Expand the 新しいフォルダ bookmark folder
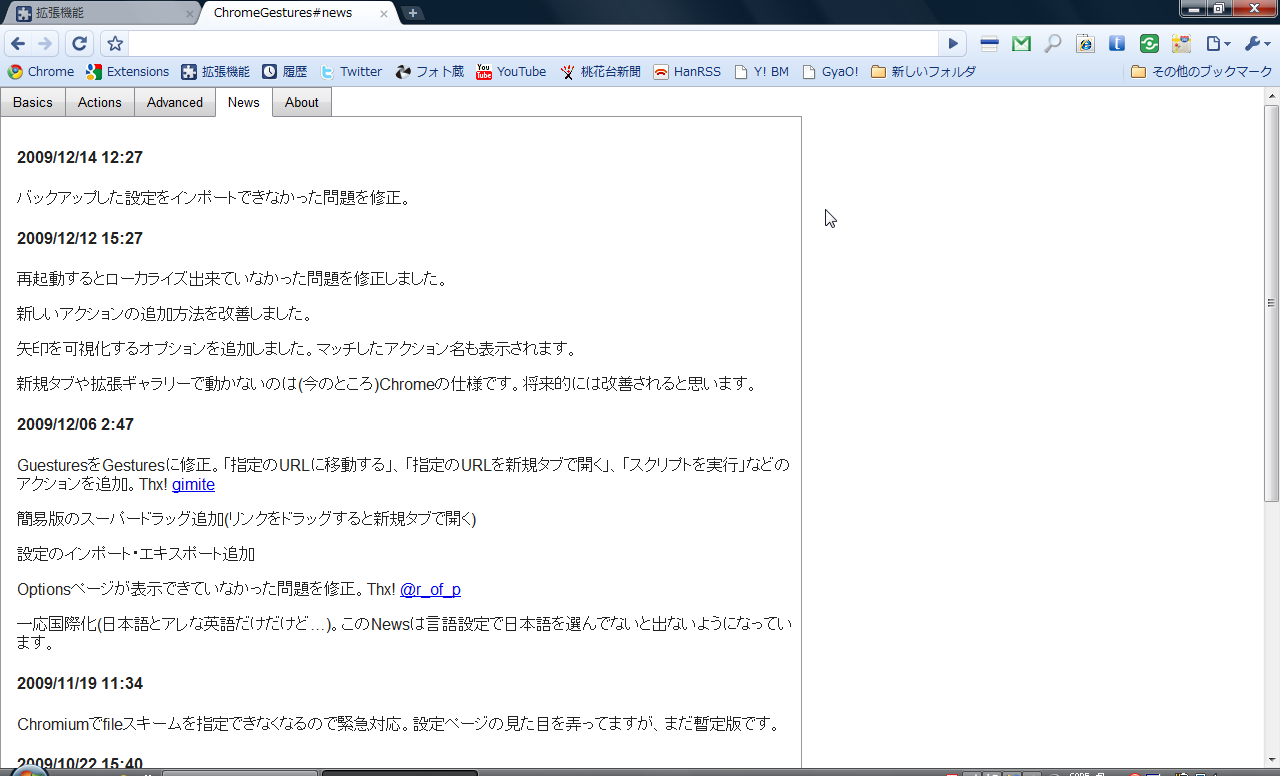1280x776 pixels. coord(923,72)
